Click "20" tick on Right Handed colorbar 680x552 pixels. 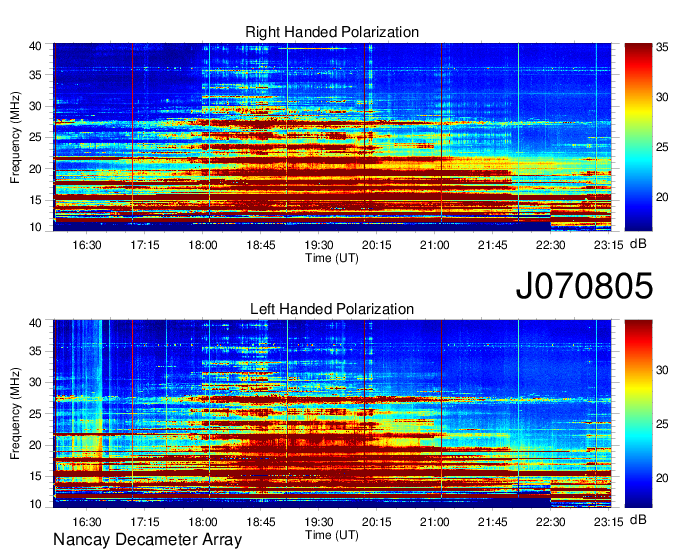pyautogui.click(x=662, y=197)
